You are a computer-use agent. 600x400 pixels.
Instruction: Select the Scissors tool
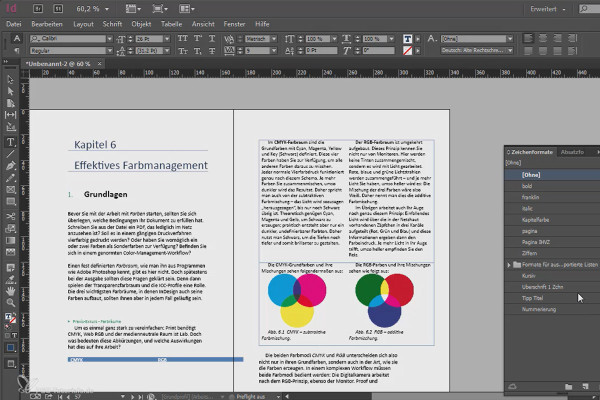point(10,216)
